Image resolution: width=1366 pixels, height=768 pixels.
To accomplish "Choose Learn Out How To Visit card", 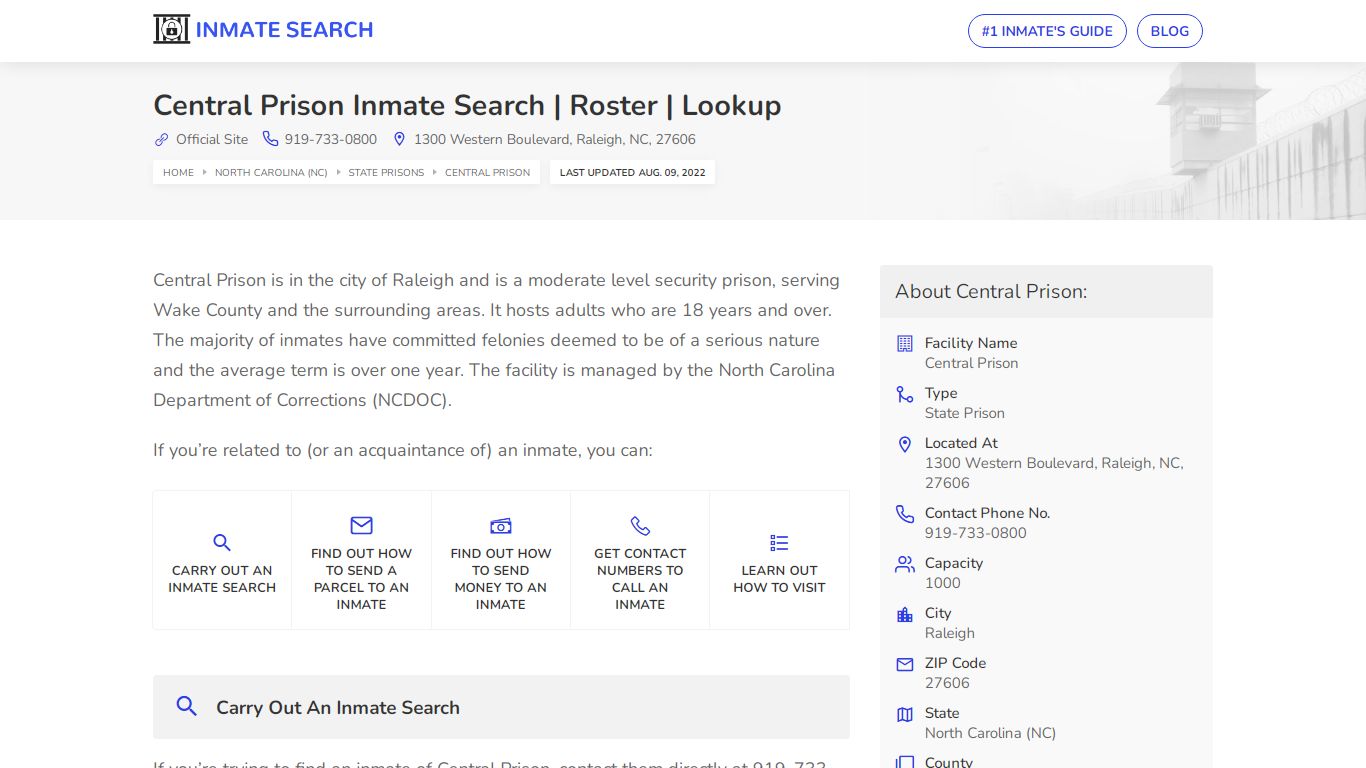I will (x=779, y=560).
